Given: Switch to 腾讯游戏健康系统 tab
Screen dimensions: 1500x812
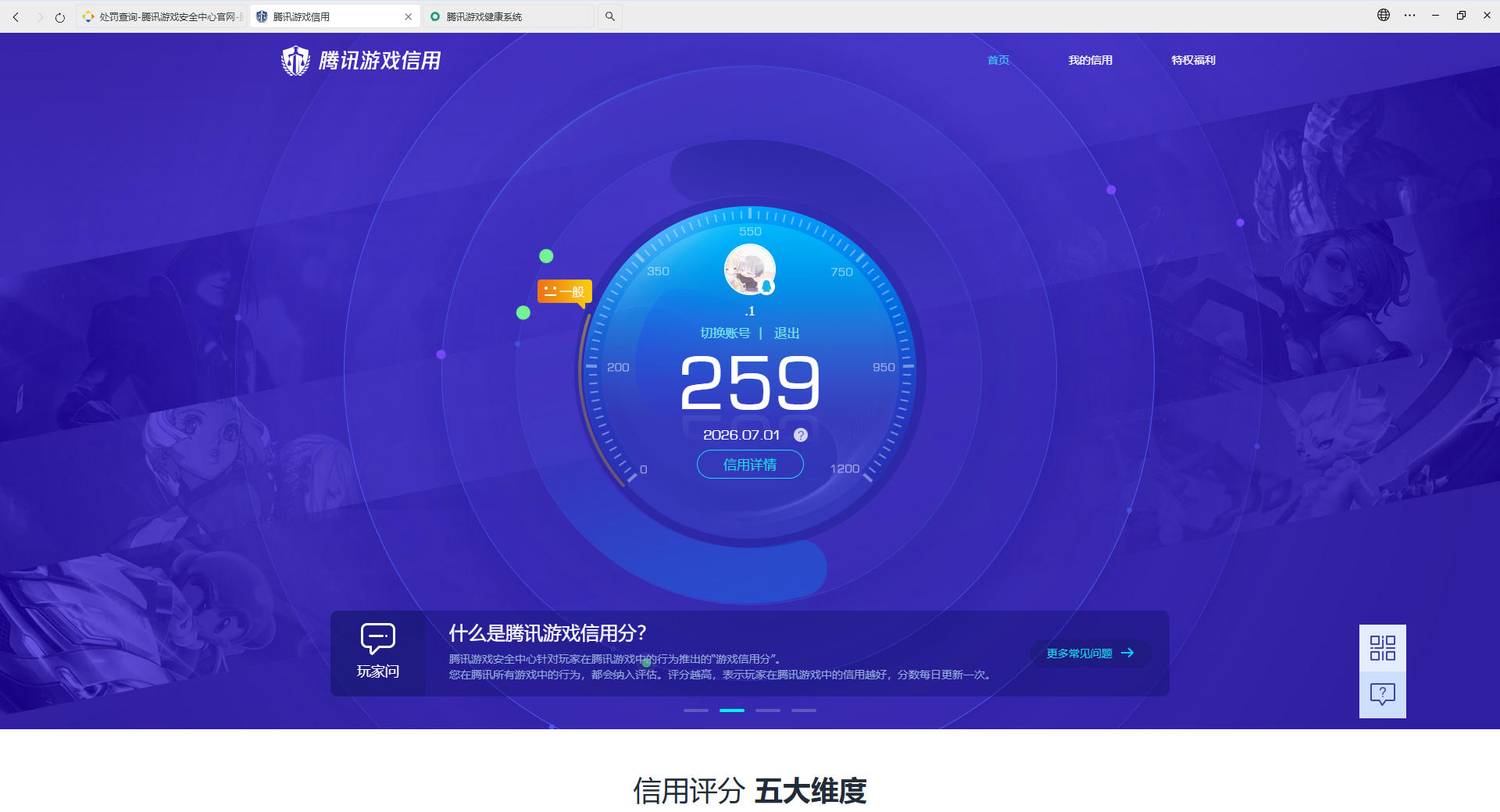Looking at the screenshot, I should (x=509, y=16).
